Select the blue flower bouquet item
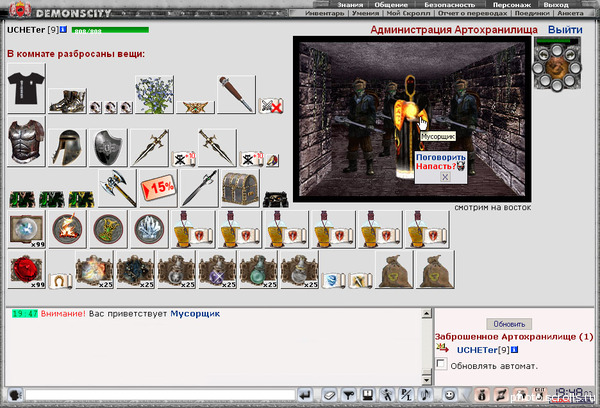The image size is (600, 408). 155,95
